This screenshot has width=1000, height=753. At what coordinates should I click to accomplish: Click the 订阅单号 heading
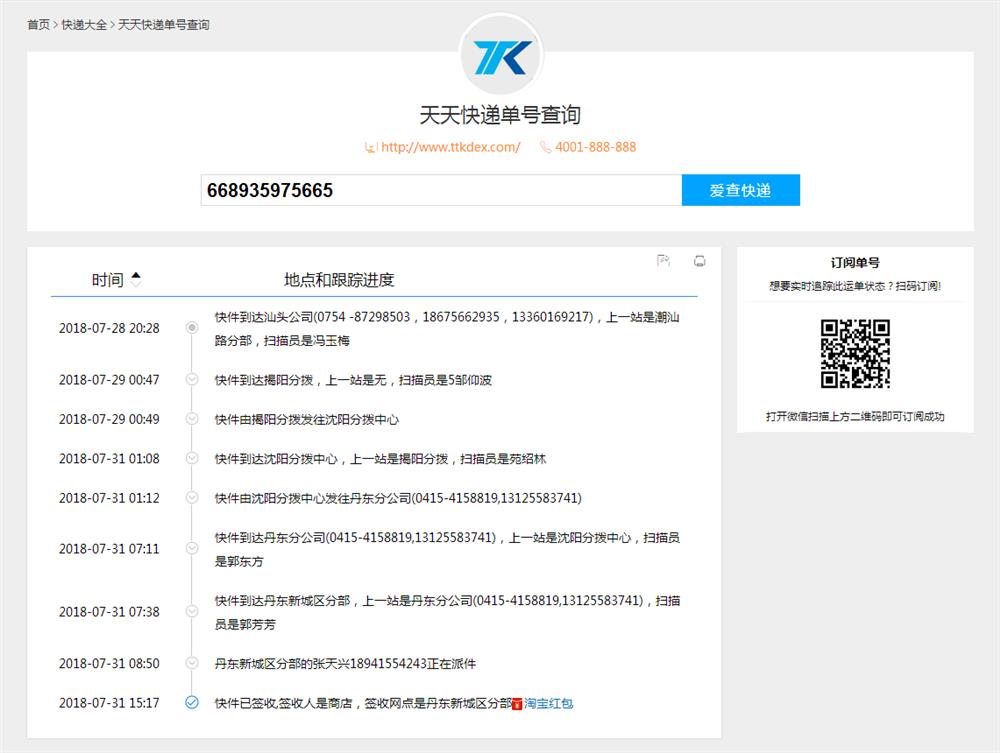point(855,263)
